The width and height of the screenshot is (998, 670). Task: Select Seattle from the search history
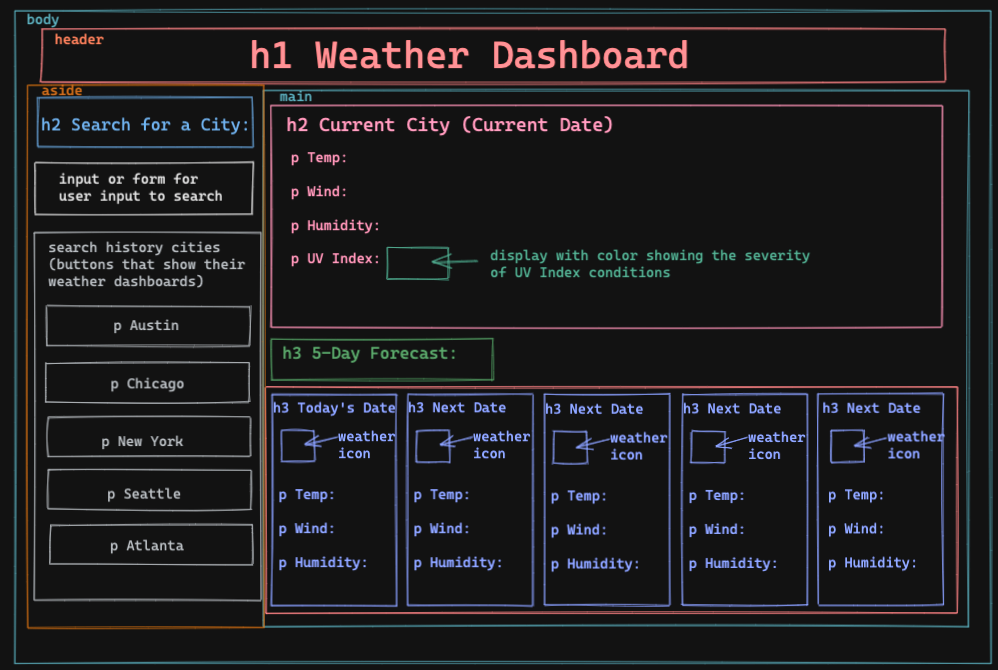point(148,490)
